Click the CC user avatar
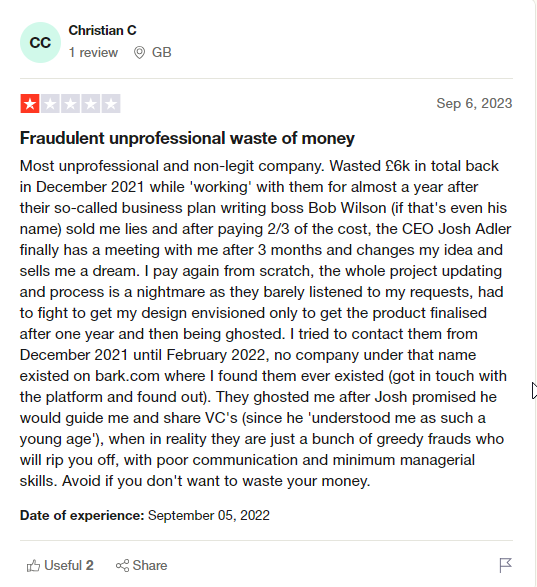The width and height of the screenshot is (537, 587). click(40, 42)
